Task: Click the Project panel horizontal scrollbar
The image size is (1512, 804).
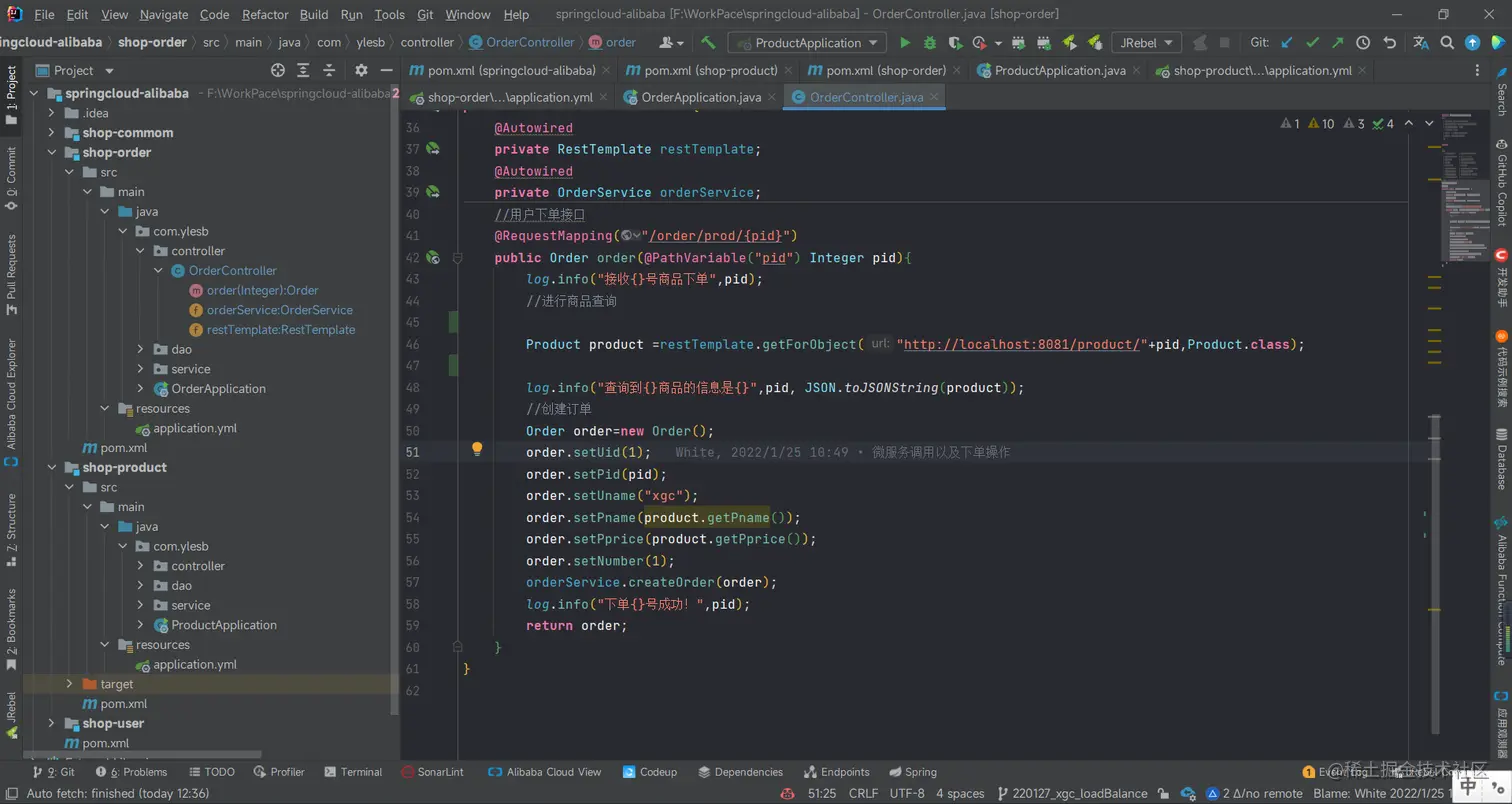Action: pyautogui.click(x=140, y=755)
